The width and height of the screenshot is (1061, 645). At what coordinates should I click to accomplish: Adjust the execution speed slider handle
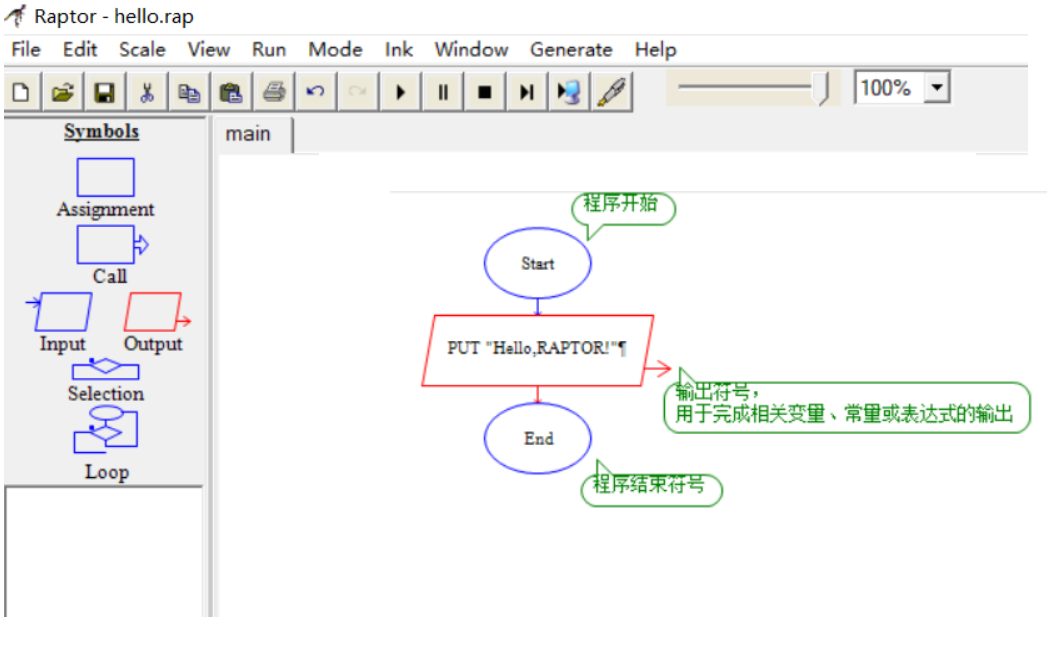point(822,89)
